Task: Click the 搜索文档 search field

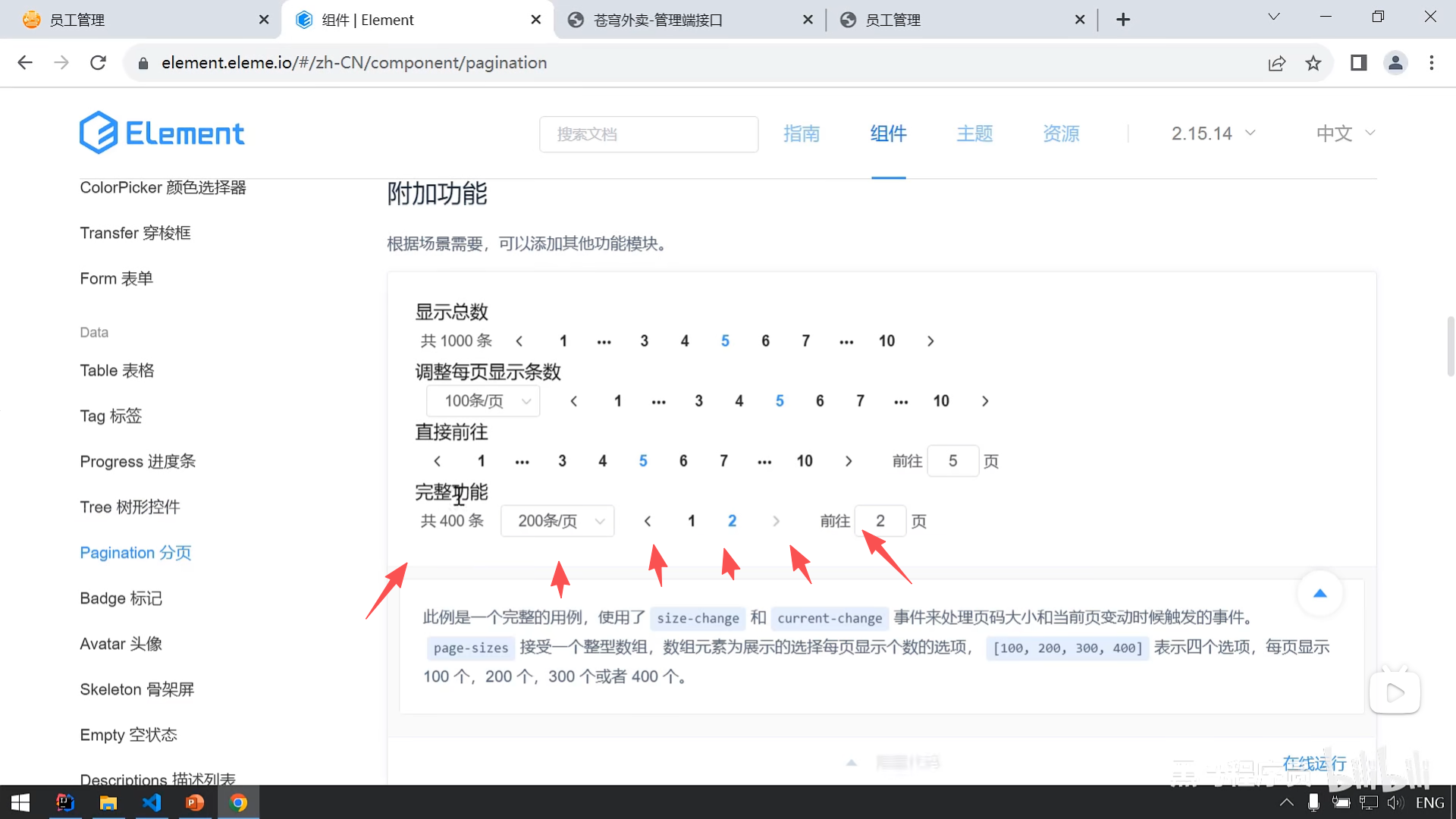Action: [x=648, y=134]
